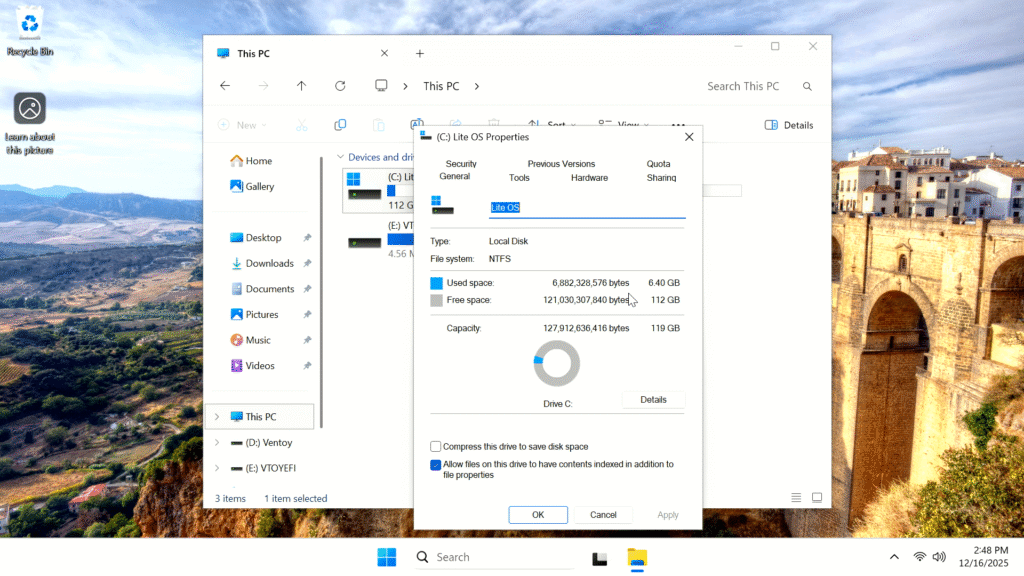The image size is (1024, 576).
Task: Click the Refresh icon in File Explorer
Action: coord(340,86)
